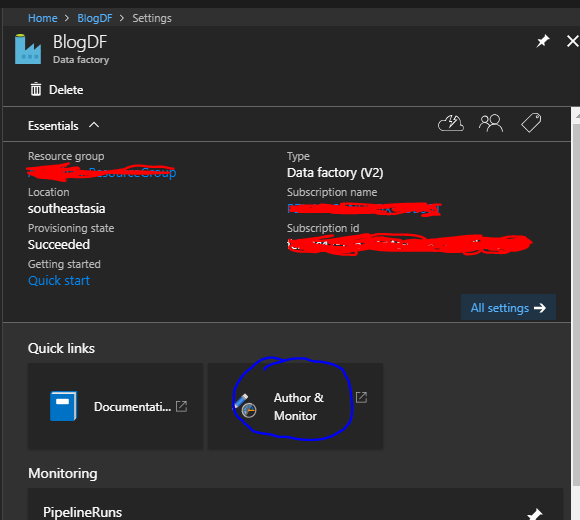
Task: Delete the data factory
Action: 57,90
